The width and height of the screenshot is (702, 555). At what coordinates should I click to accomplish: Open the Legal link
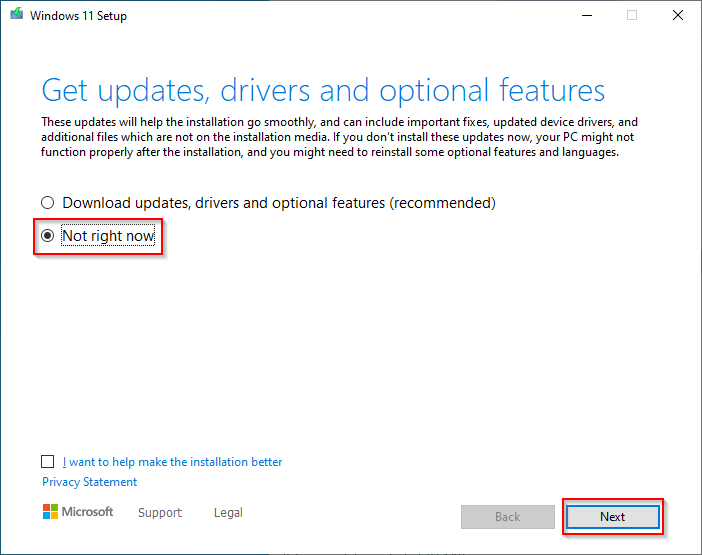point(228,512)
